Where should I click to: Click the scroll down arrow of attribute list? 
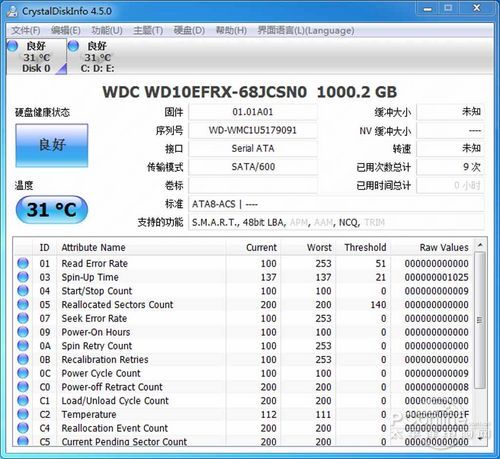(x=480, y=439)
